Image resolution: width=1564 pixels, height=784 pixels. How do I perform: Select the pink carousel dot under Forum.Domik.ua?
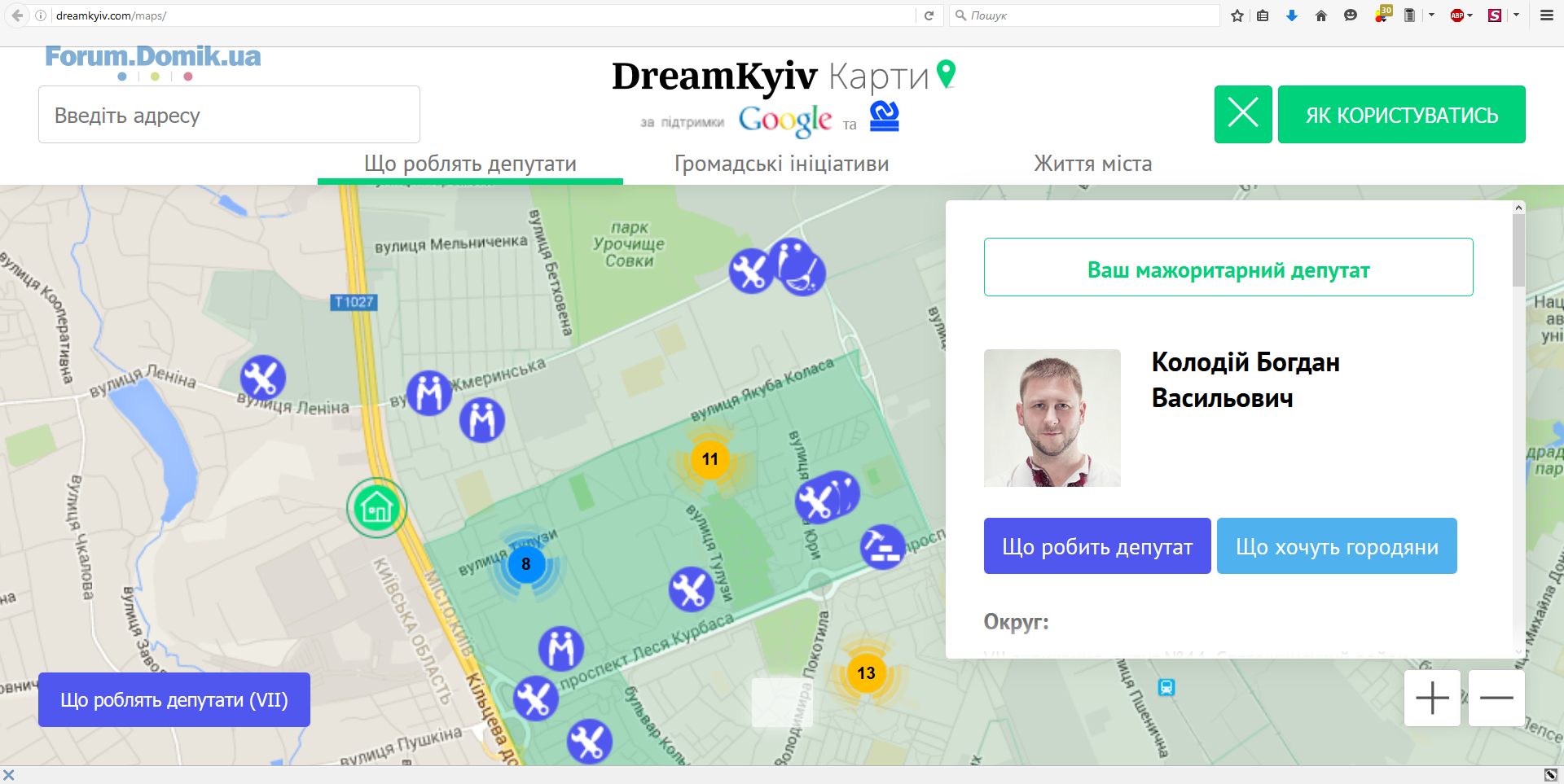[x=188, y=77]
